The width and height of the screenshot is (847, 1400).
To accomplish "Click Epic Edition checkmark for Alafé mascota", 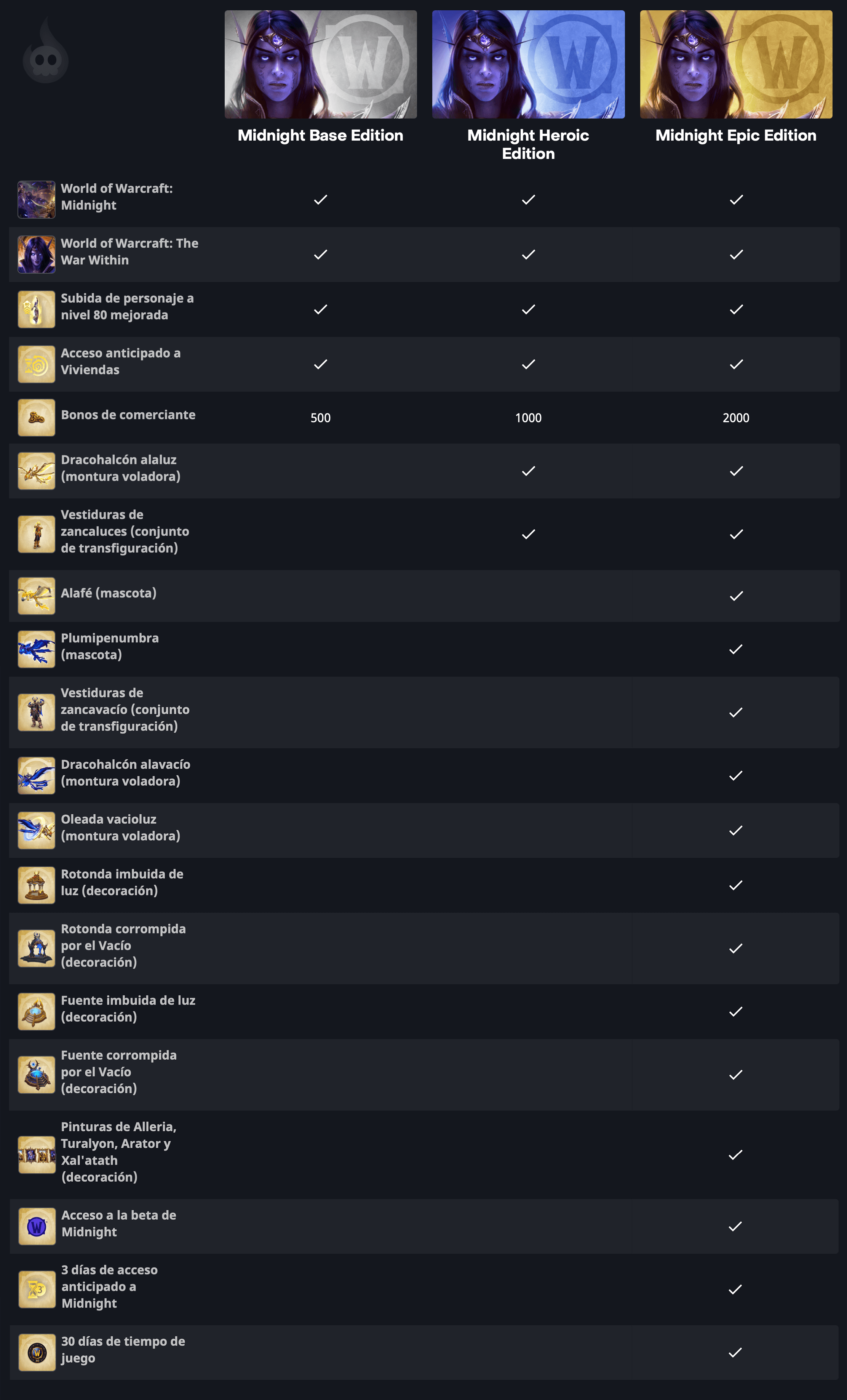I will [736, 596].
